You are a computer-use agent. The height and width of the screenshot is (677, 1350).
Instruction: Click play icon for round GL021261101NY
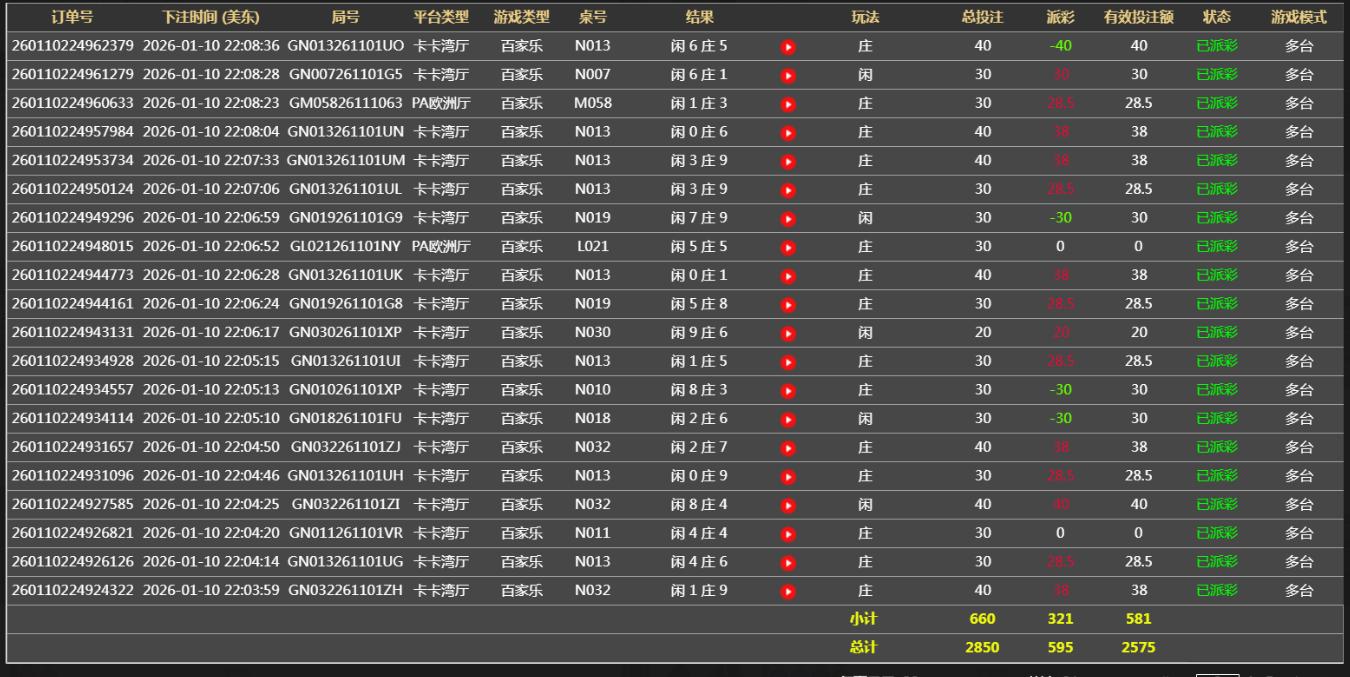click(x=788, y=247)
